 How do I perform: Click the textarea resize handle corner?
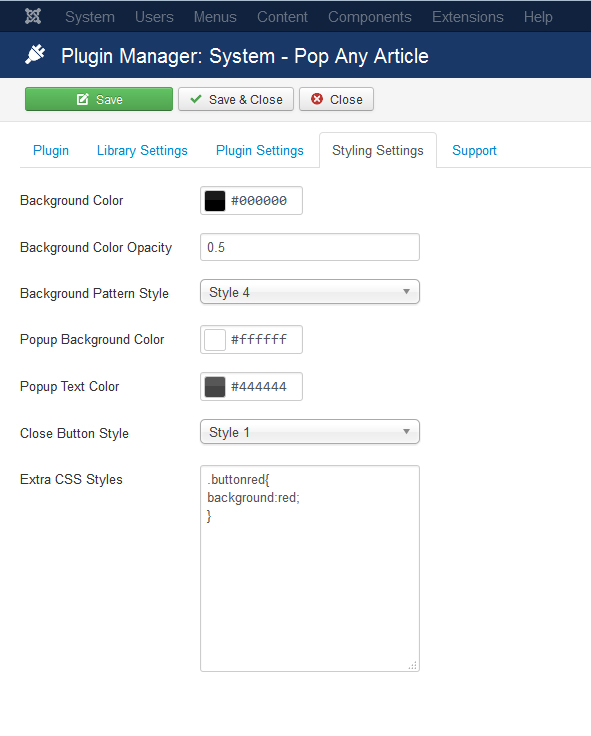(413, 666)
